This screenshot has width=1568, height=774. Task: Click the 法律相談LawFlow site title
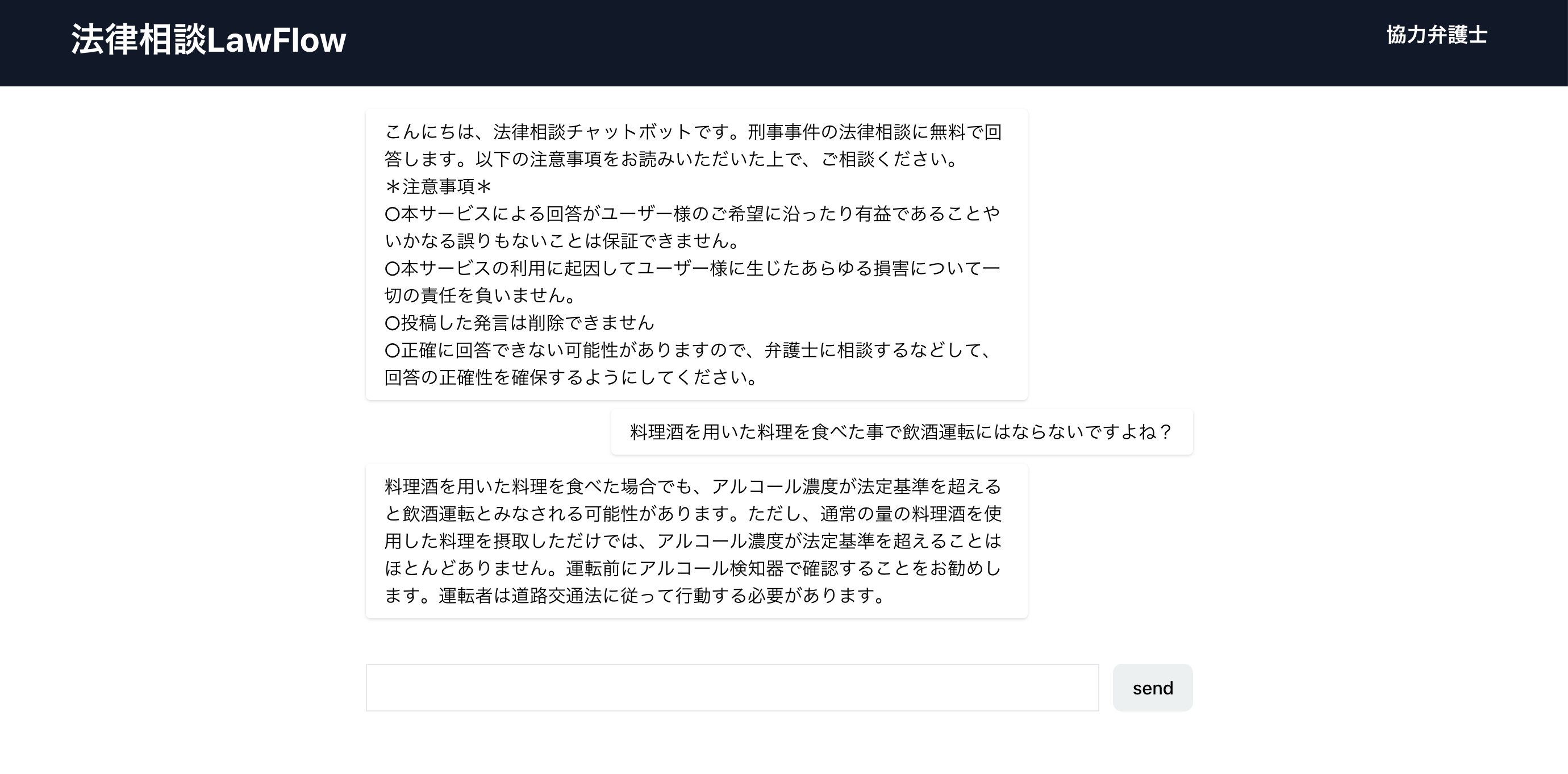208,40
